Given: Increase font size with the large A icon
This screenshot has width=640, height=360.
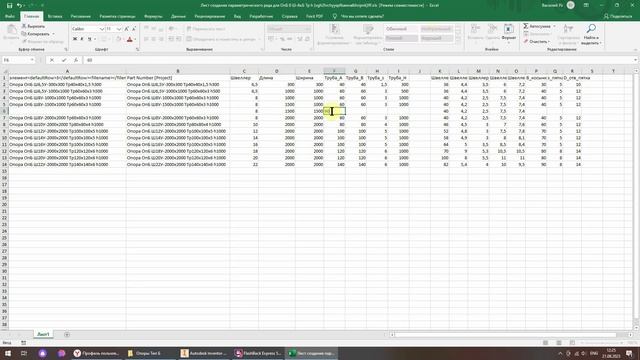Looking at the screenshot, I should pyautogui.click(x=127, y=29).
